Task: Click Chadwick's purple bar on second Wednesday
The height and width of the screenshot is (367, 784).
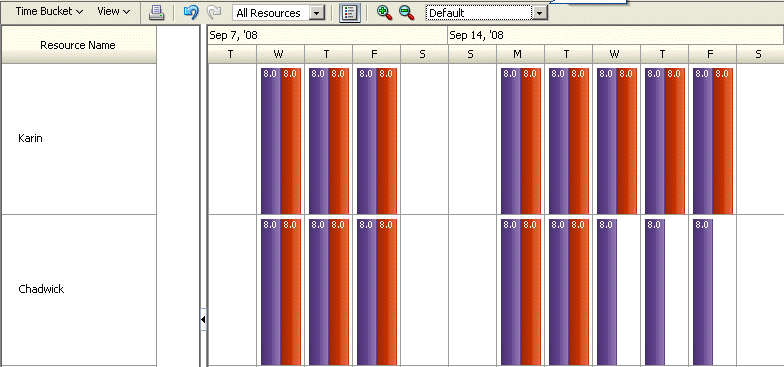Action: [x=606, y=292]
